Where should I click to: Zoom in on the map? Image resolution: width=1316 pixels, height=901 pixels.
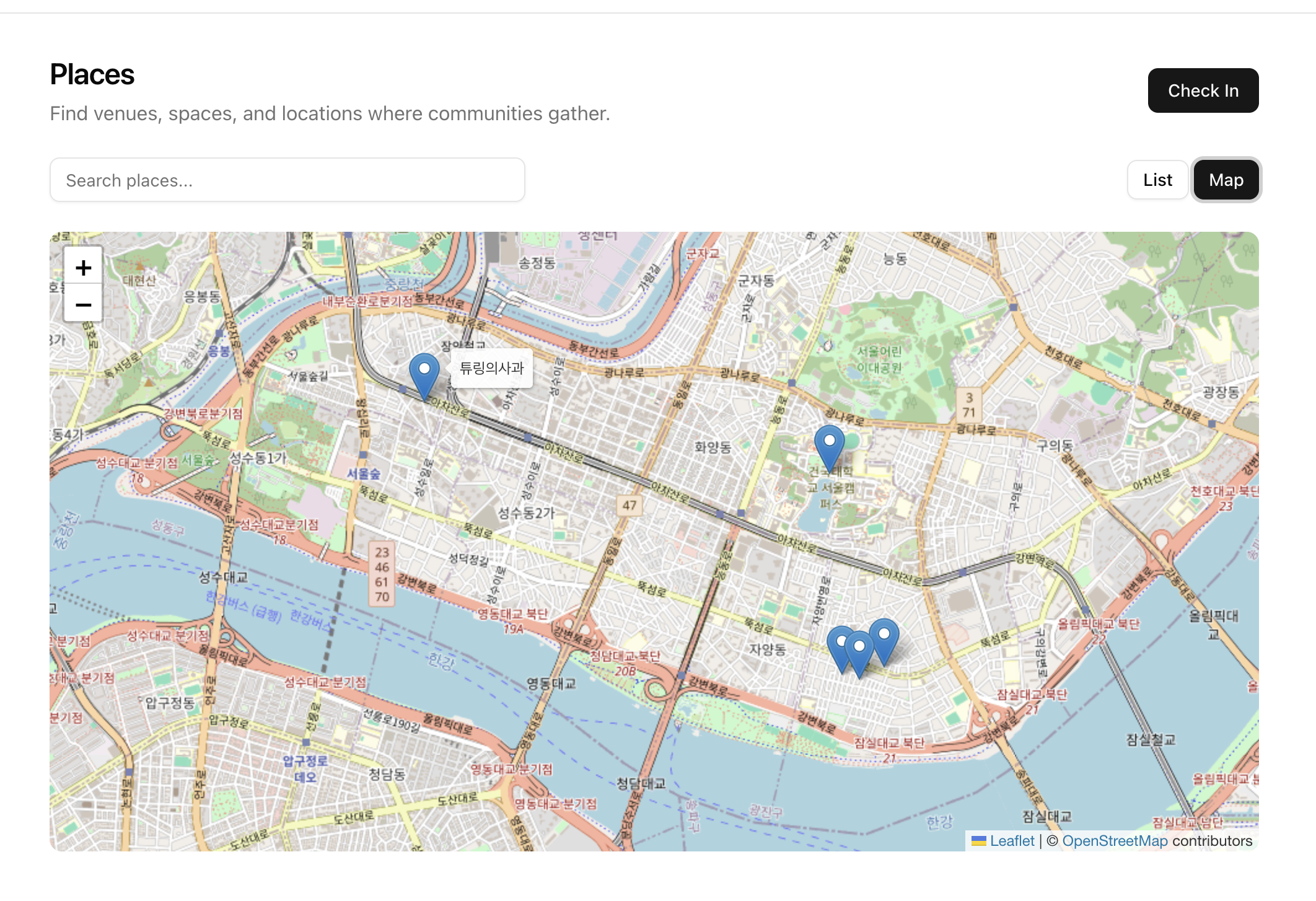(x=83, y=268)
